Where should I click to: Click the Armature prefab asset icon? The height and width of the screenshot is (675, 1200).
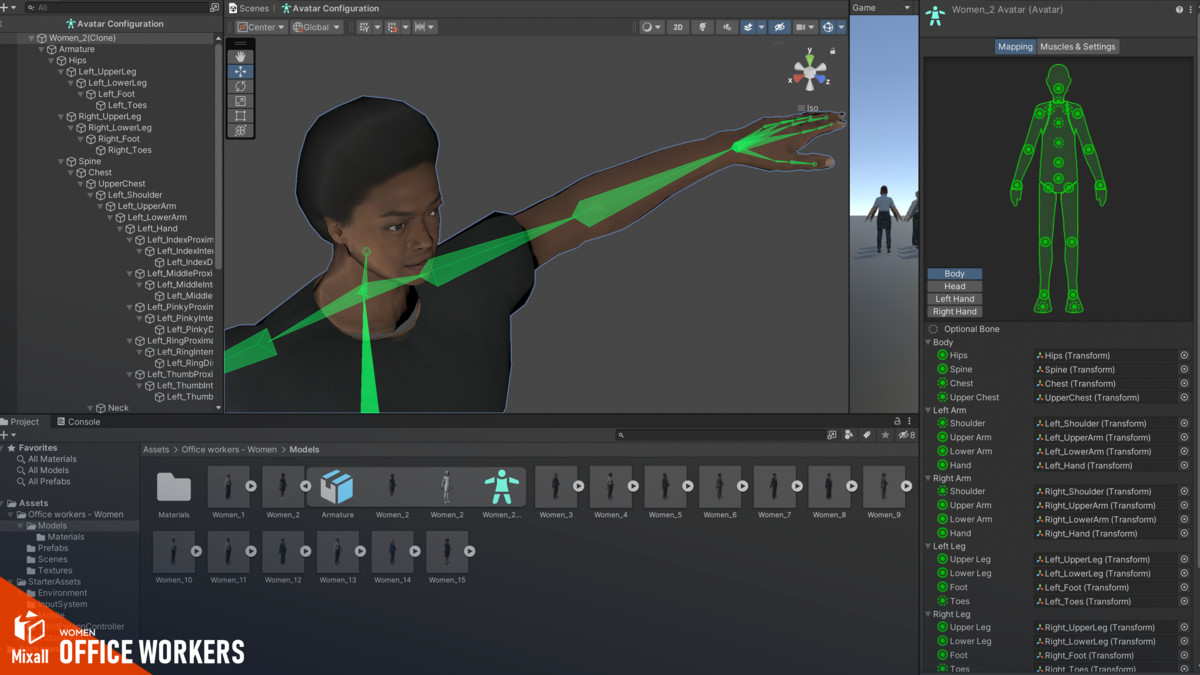337,486
